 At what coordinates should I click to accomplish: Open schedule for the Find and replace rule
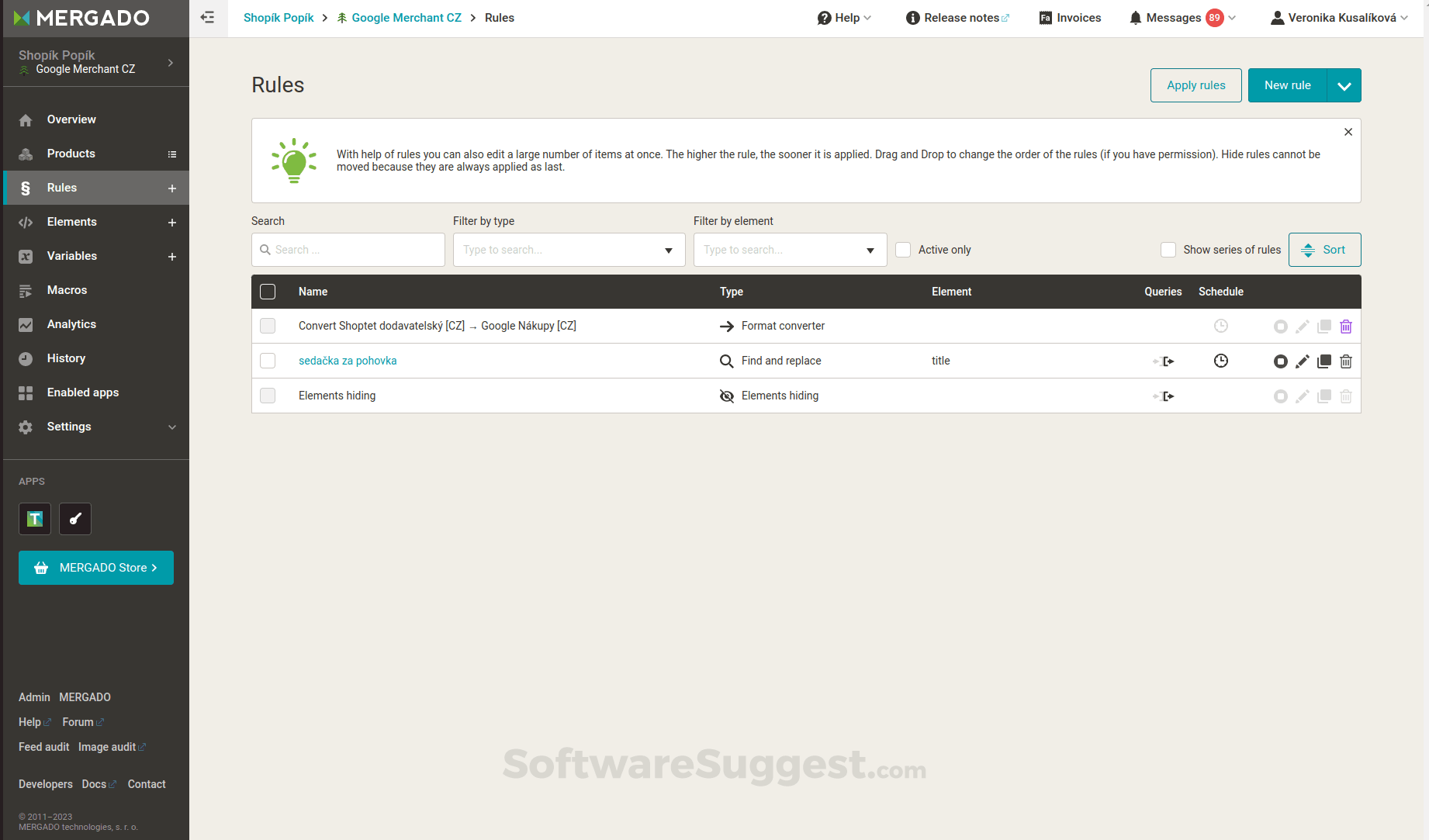pyautogui.click(x=1220, y=361)
